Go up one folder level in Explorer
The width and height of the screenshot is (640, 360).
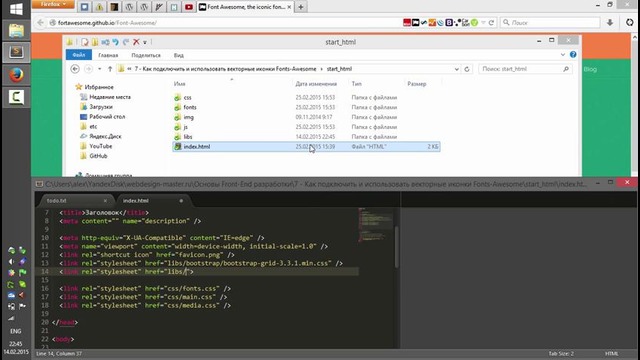[110, 69]
